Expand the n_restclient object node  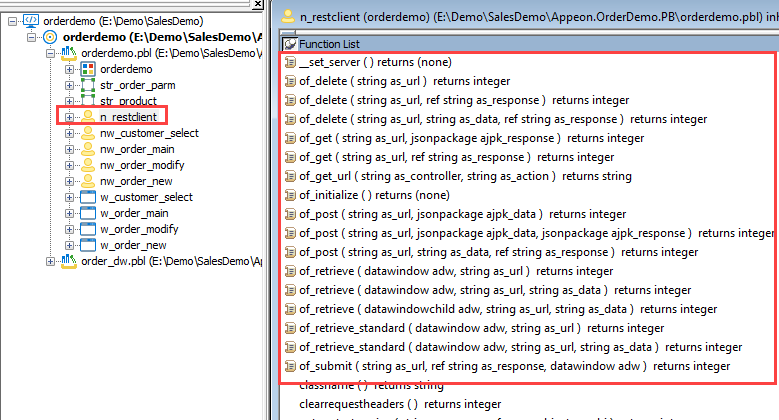(70, 117)
